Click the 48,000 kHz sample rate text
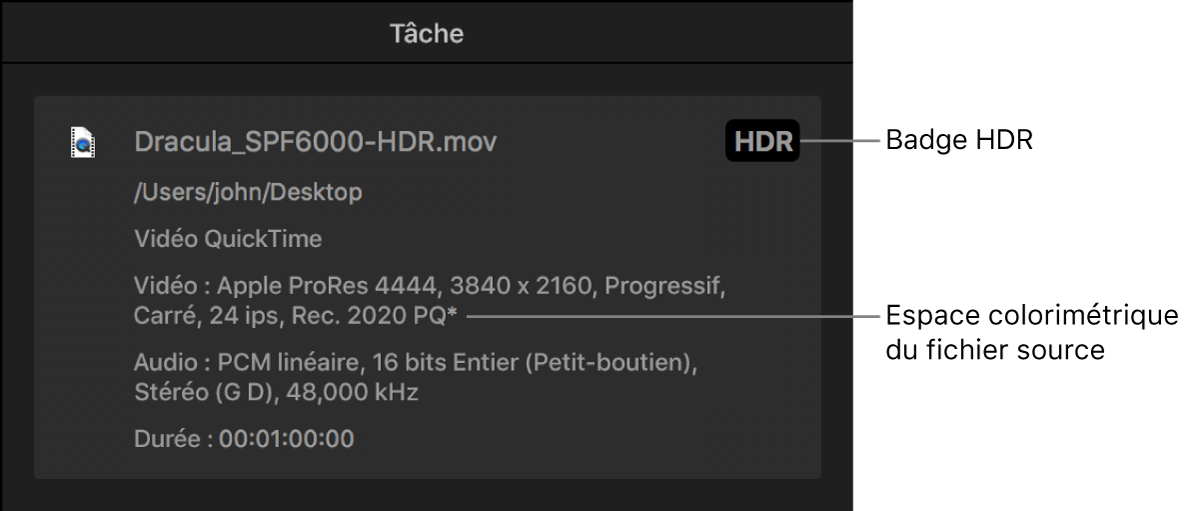The width and height of the screenshot is (1186, 511). tap(351, 392)
